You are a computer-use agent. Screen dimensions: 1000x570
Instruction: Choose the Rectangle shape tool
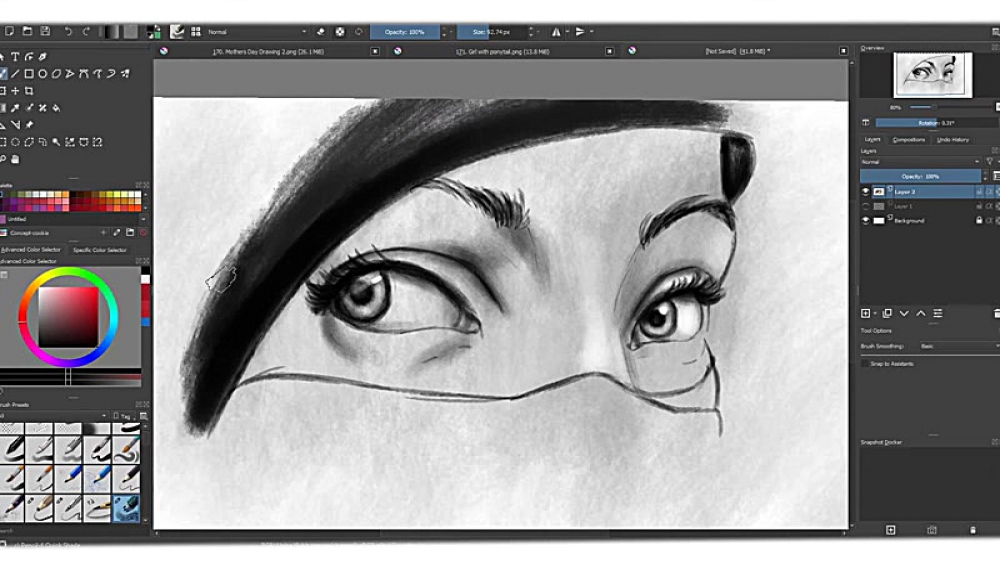pos(29,74)
